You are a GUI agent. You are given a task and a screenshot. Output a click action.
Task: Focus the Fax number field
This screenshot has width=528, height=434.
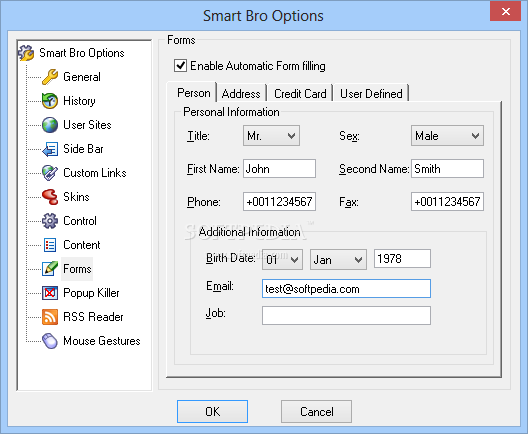447,202
